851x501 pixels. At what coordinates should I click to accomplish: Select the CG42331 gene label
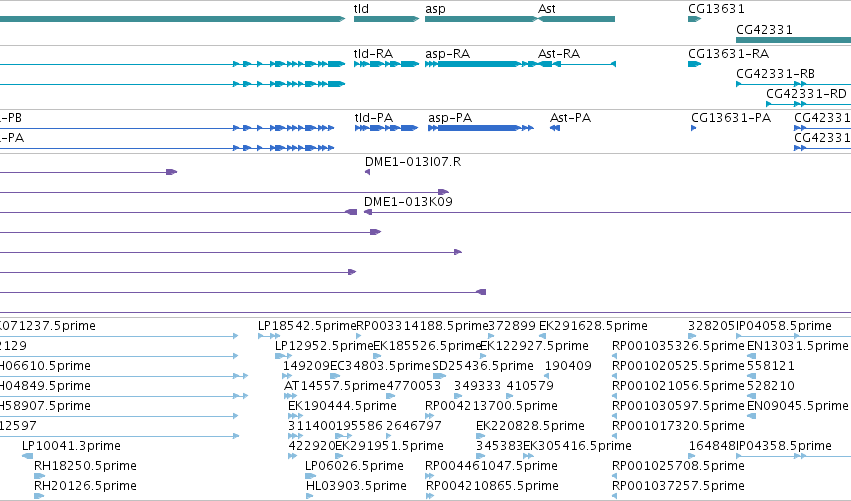pyautogui.click(x=764, y=29)
